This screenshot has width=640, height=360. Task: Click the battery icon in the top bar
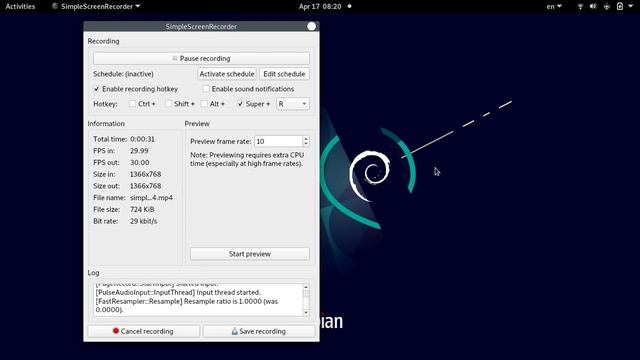[620, 7]
